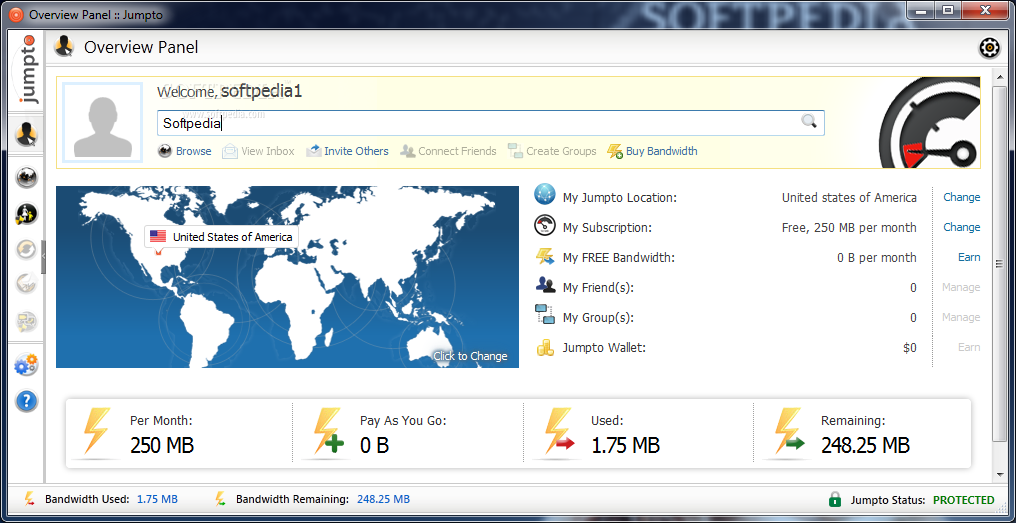Click the Per Month lightning bolt icon
This screenshot has width=1016, height=523.
point(97,431)
